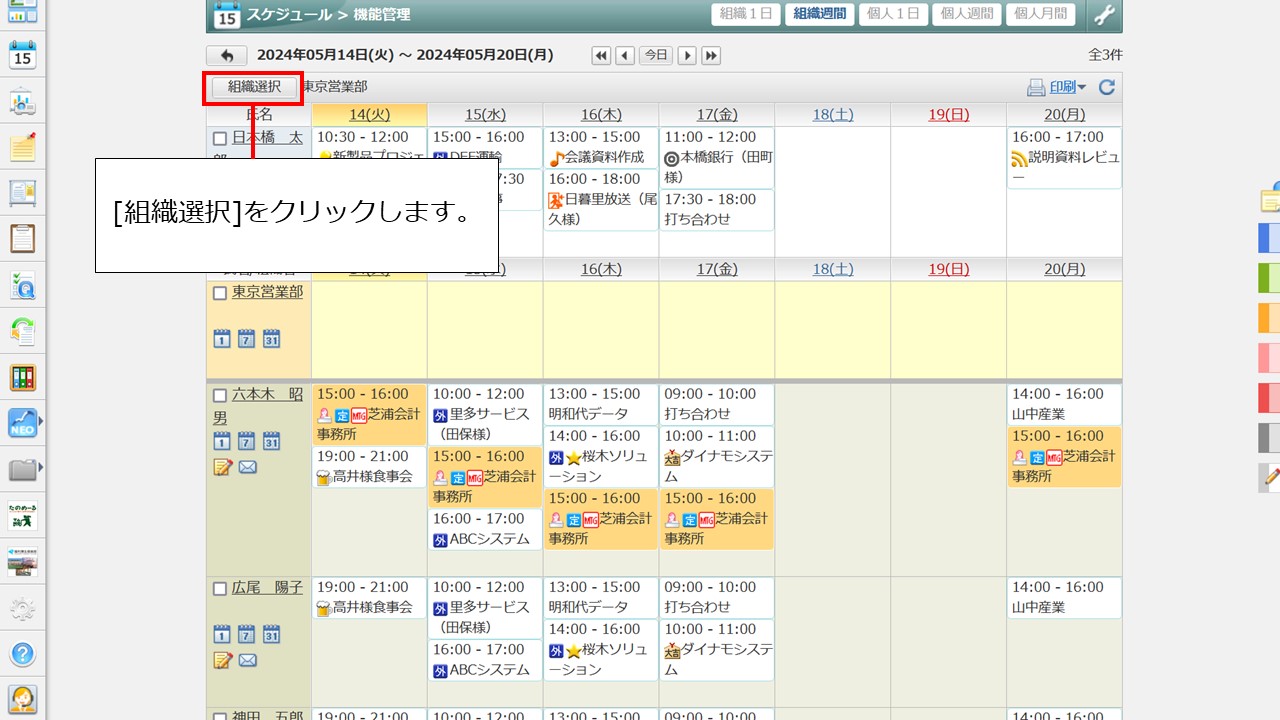Open the wrench settings icon in header
The width and height of the screenshot is (1280, 720).
[1103, 15]
